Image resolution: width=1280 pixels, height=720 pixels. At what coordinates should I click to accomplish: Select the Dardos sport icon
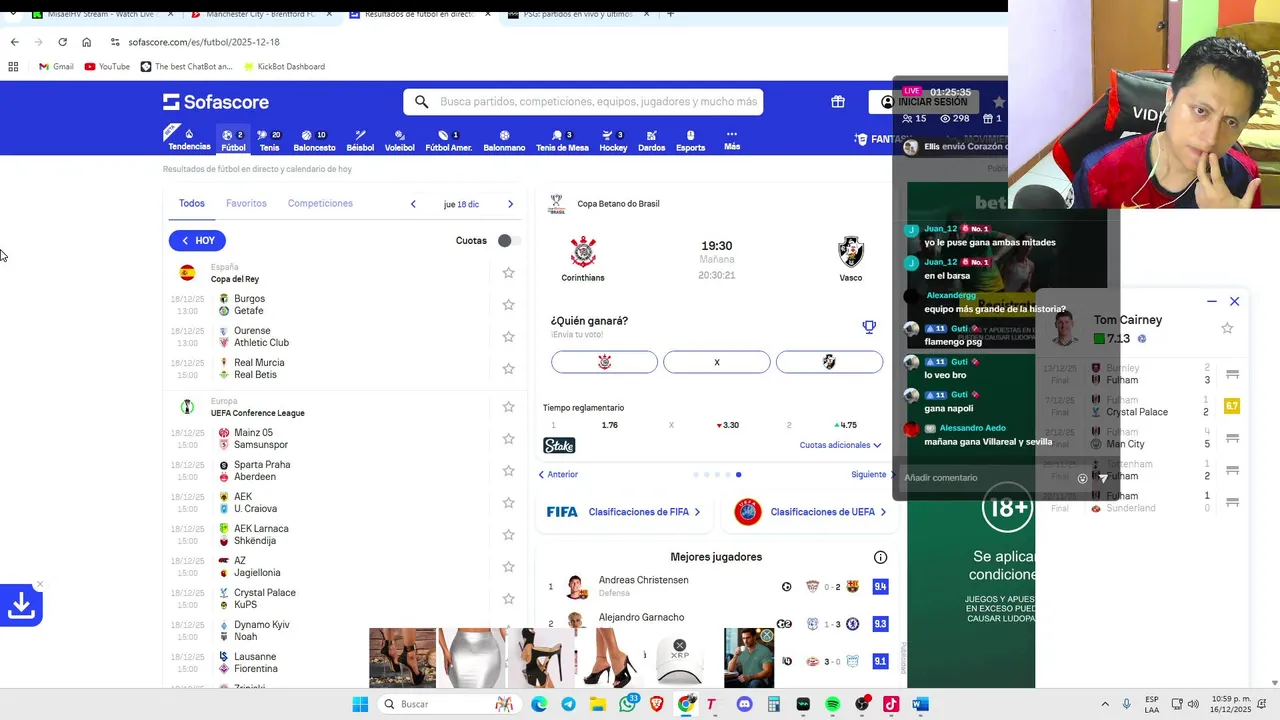pos(651,140)
